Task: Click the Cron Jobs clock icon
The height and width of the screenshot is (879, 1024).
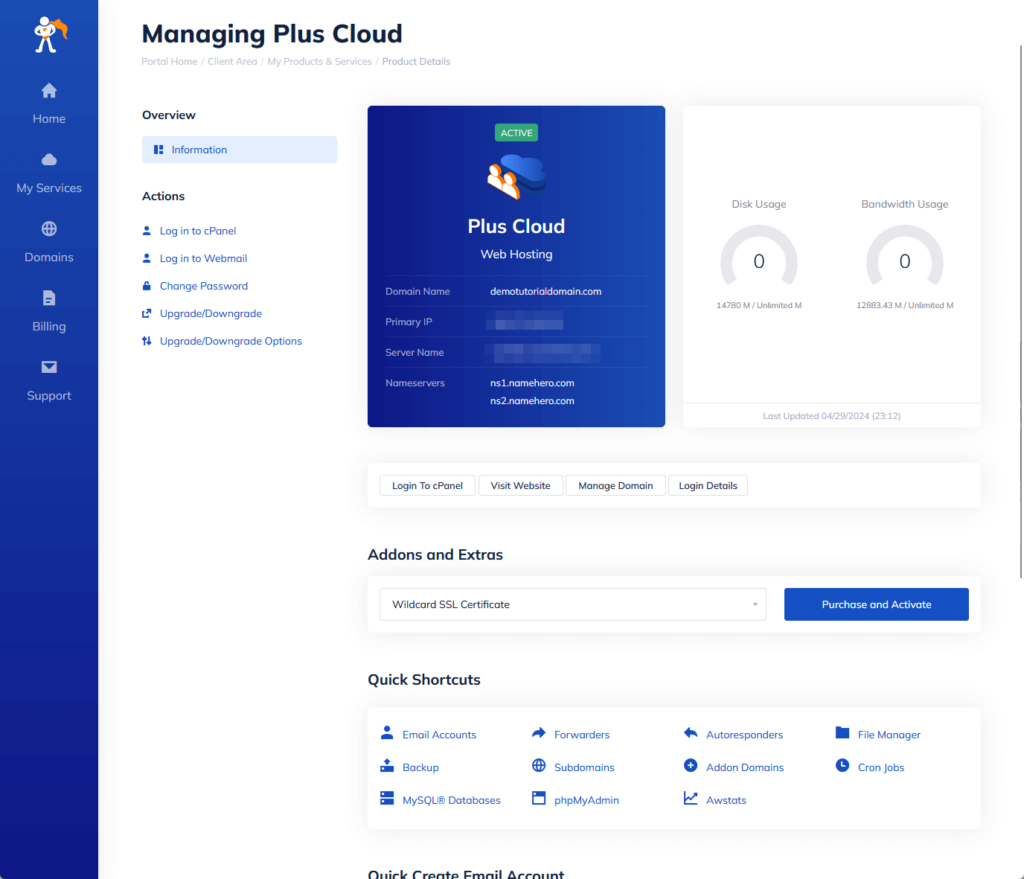Action: coord(842,765)
